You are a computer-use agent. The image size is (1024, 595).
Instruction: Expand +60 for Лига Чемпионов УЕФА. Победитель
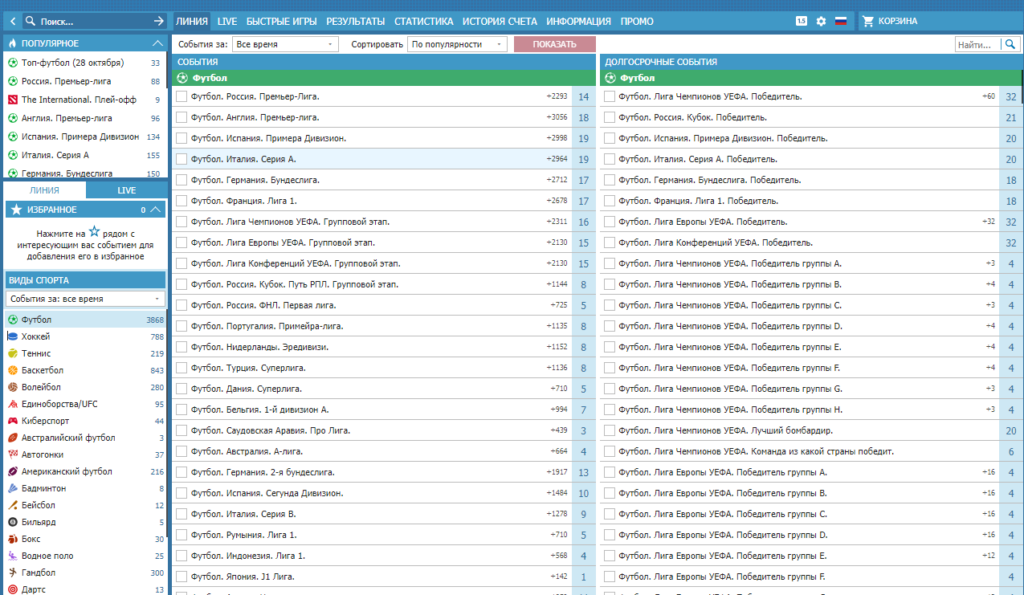click(989, 97)
